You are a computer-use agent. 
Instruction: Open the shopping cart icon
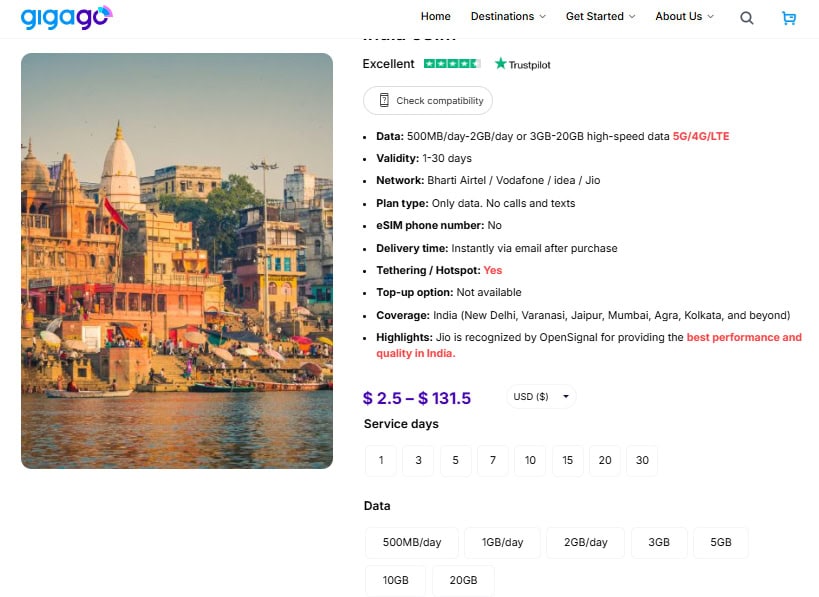coord(788,18)
